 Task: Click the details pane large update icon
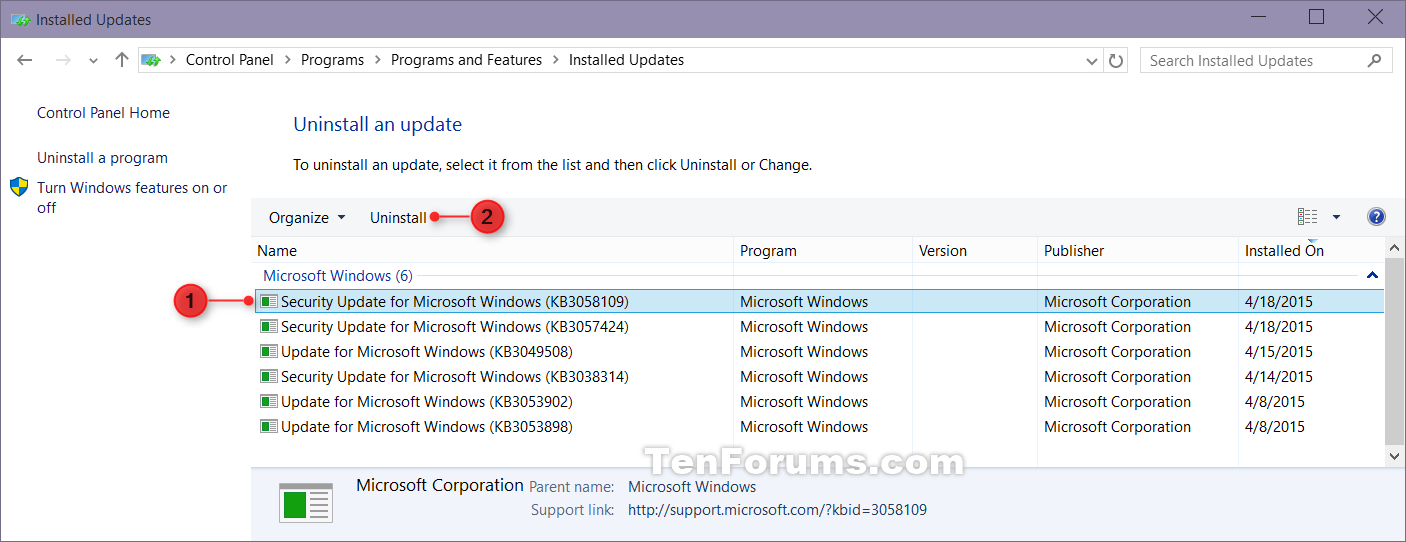pyautogui.click(x=305, y=503)
